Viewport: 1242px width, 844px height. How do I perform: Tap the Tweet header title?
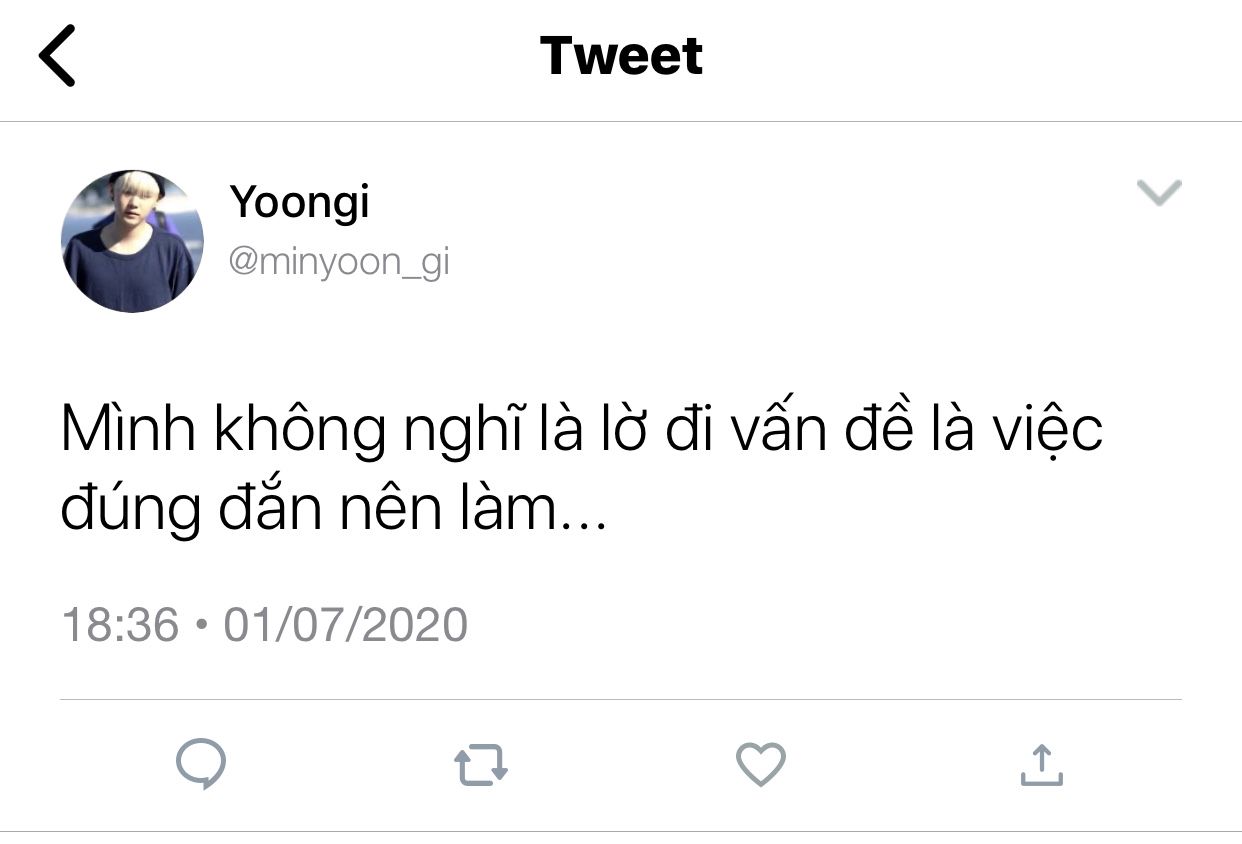click(x=621, y=56)
